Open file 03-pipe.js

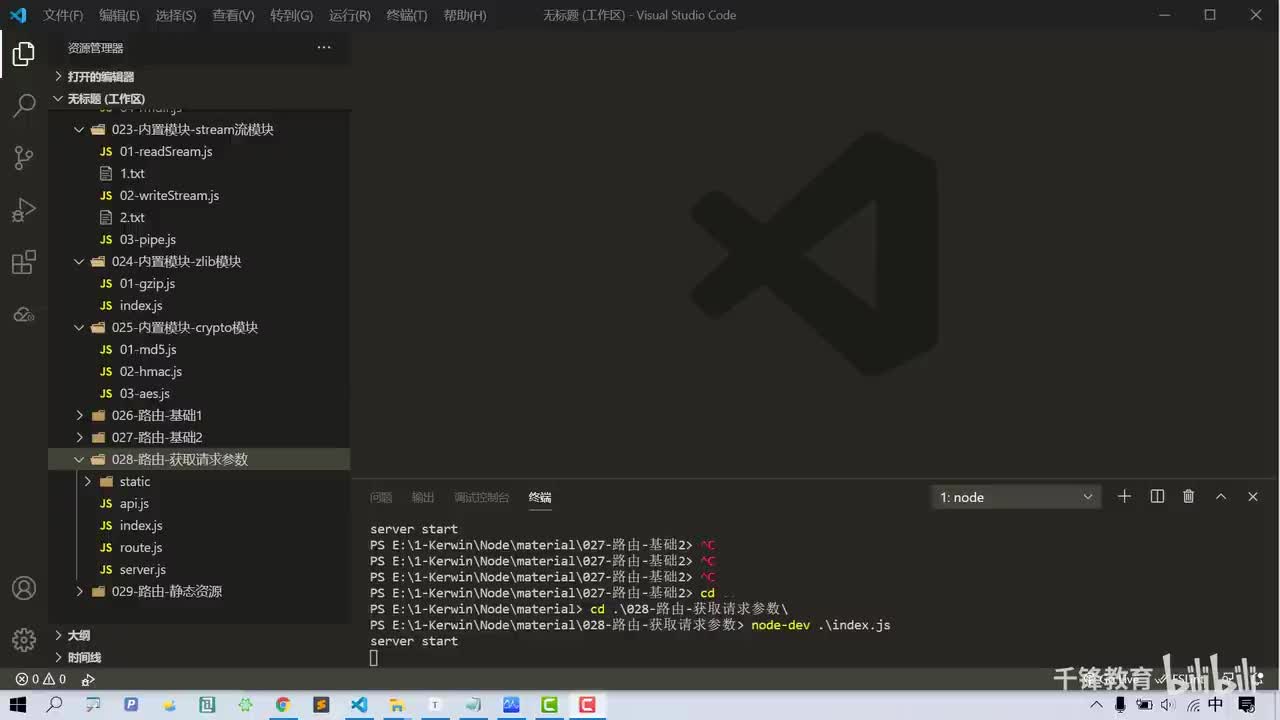pyautogui.click(x=199, y=239)
